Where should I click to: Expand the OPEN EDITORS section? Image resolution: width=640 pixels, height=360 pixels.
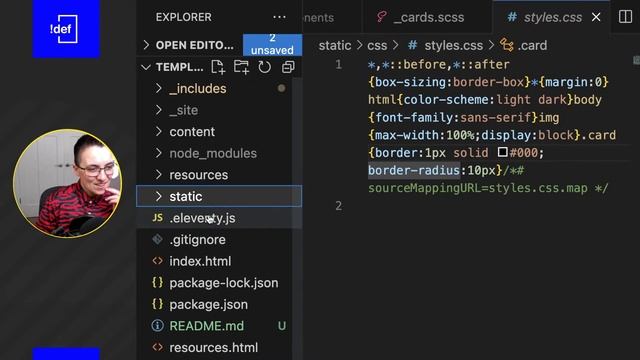[x=146, y=45]
